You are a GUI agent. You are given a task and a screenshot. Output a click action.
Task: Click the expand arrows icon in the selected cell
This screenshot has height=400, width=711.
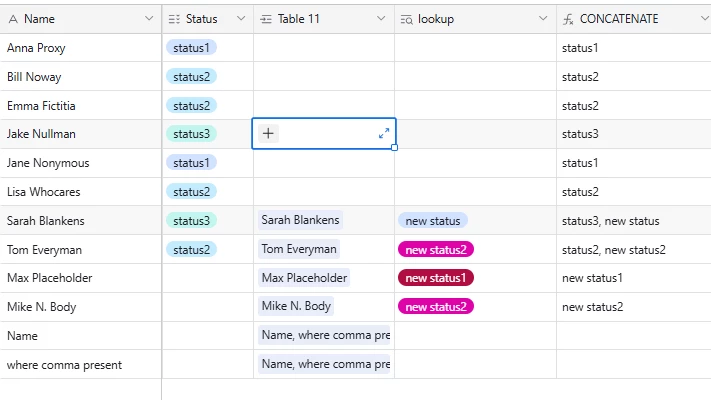click(384, 133)
